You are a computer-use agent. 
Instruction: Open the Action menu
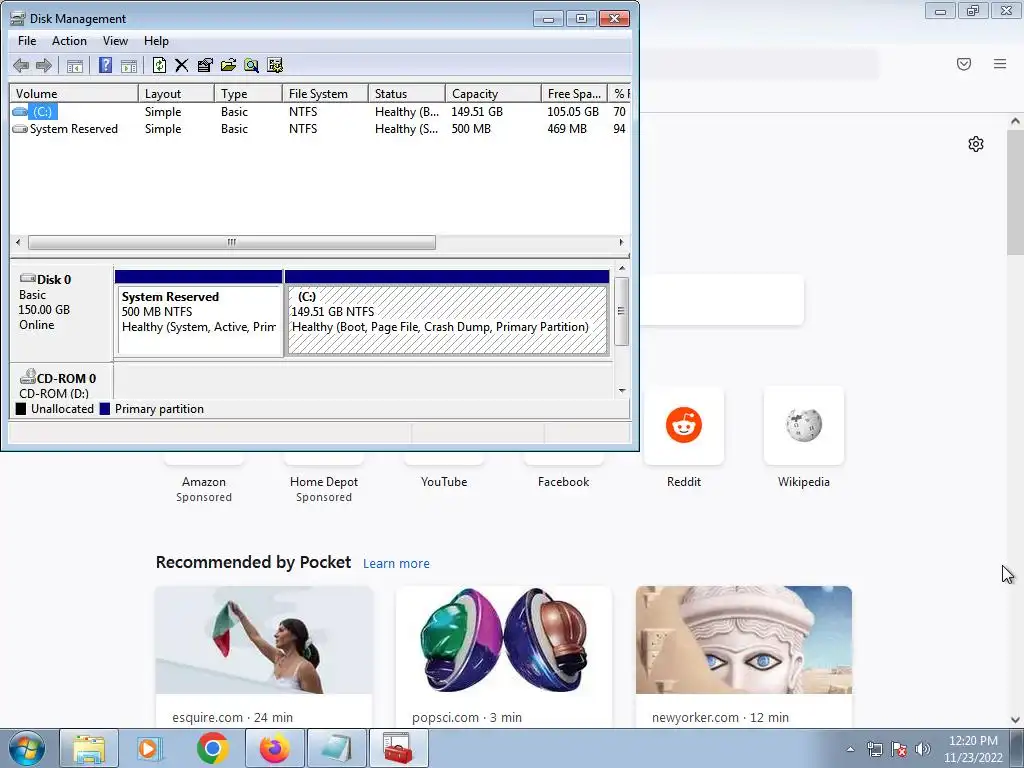69,40
